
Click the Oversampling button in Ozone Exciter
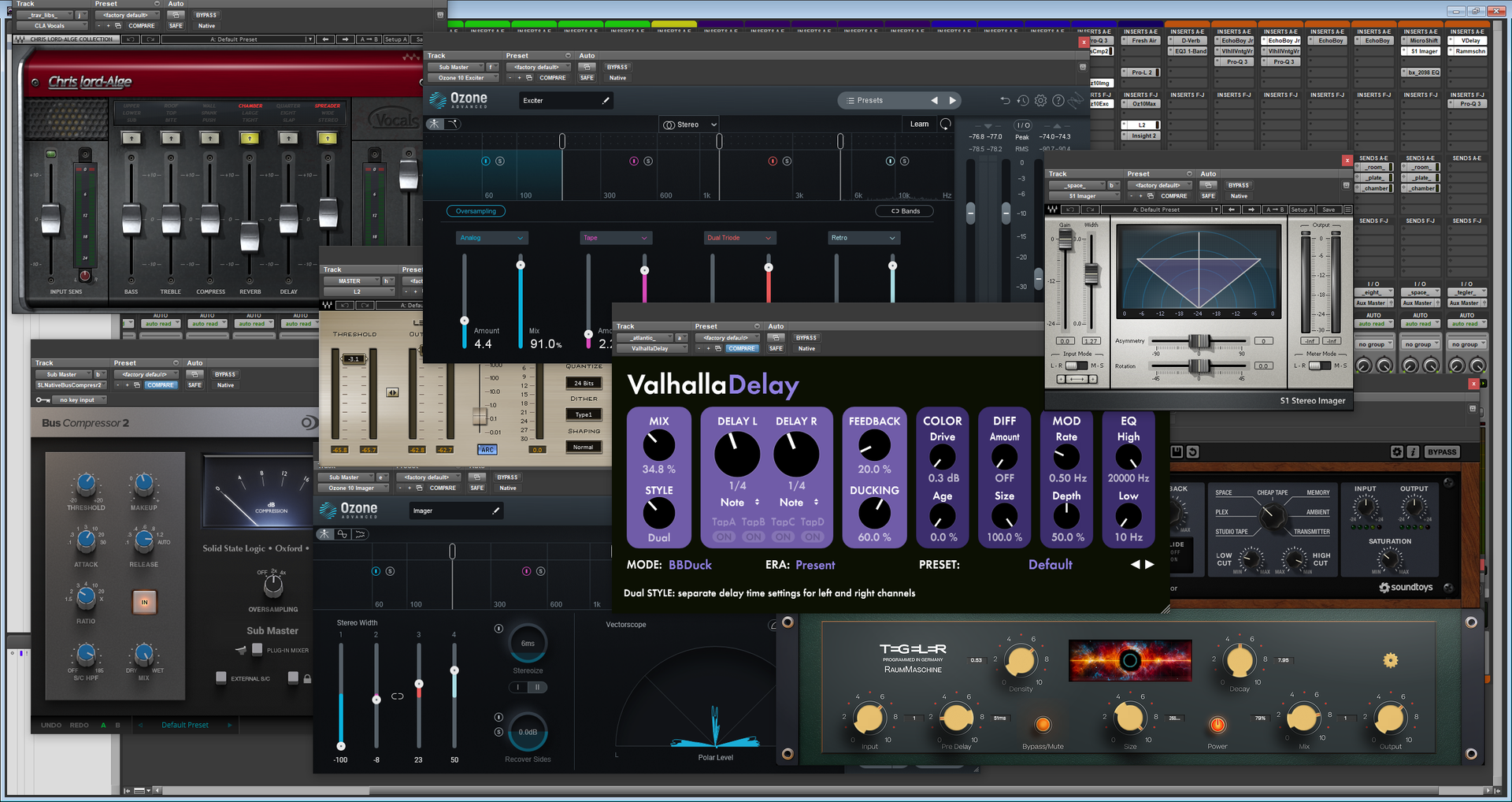click(x=476, y=211)
